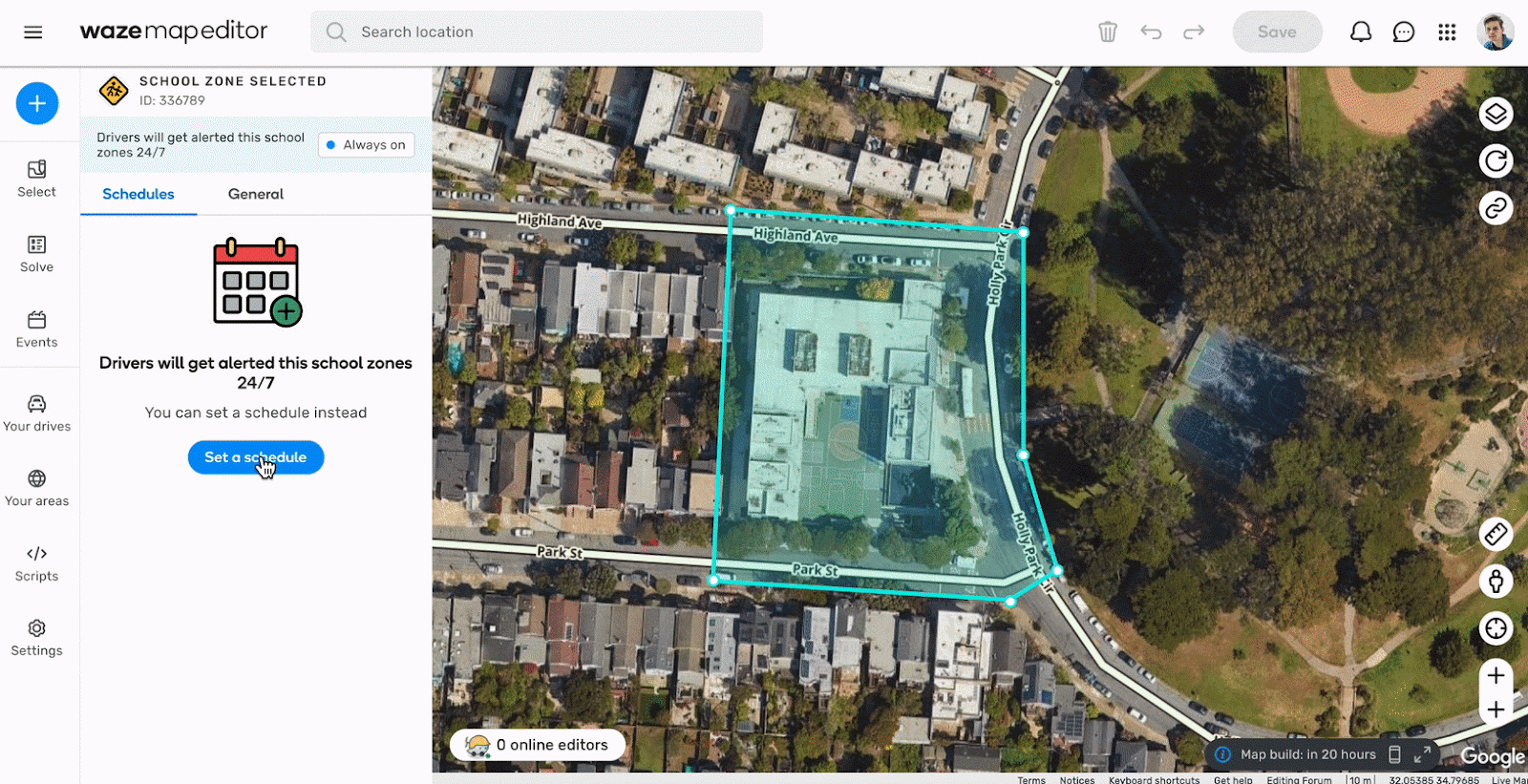The image size is (1528, 784).
Task: Click the "Set a schedule" button
Action: pos(256,457)
